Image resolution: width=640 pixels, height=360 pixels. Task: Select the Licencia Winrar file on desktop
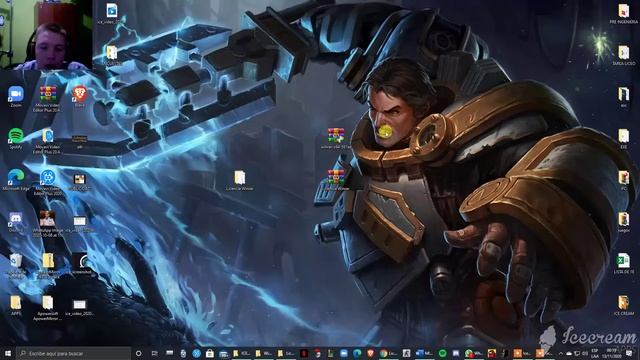240,180
